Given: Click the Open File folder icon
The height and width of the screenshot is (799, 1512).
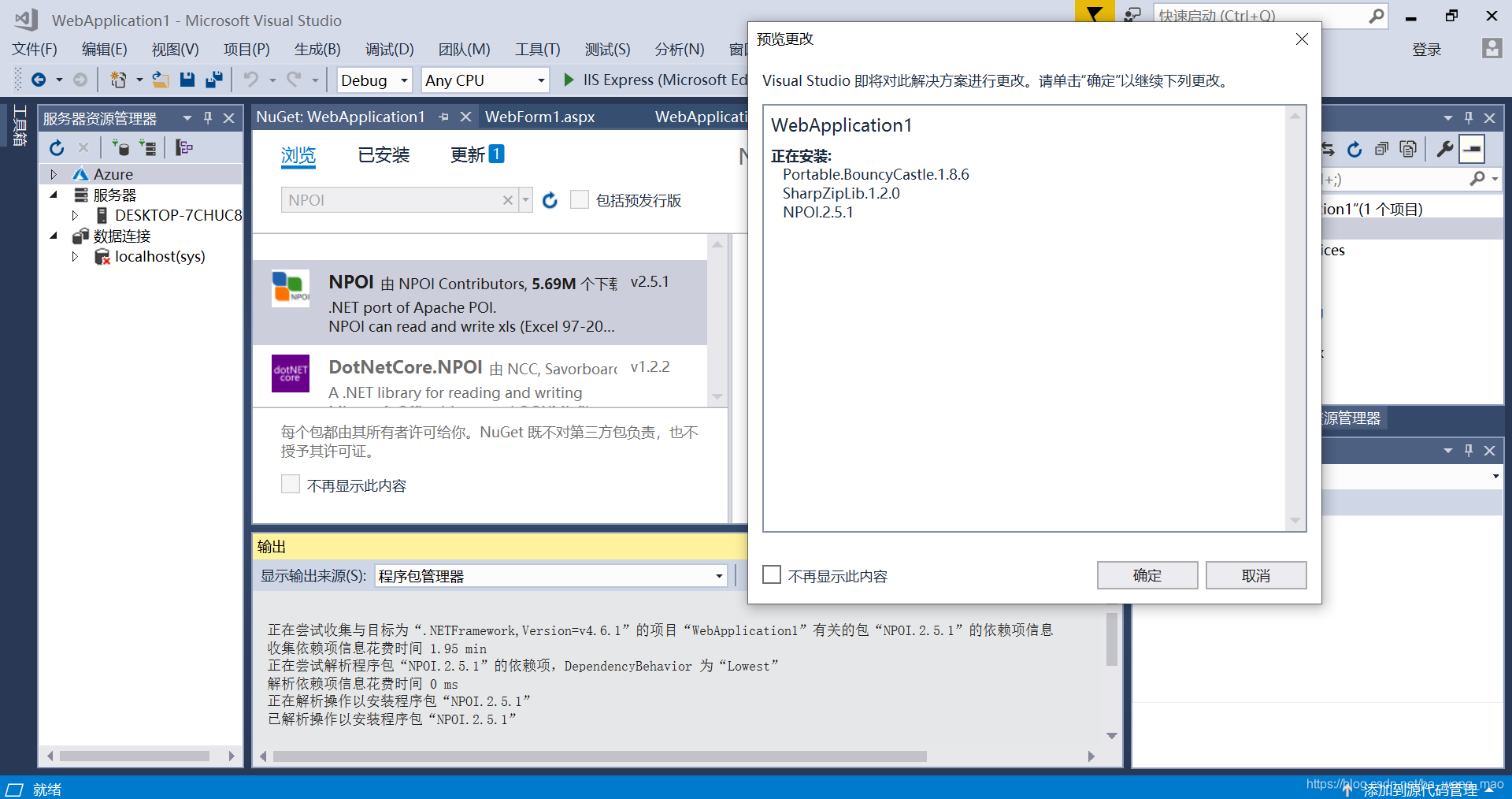Looking at the screenshot, I should pyautogui.click(x=161, y=80).
